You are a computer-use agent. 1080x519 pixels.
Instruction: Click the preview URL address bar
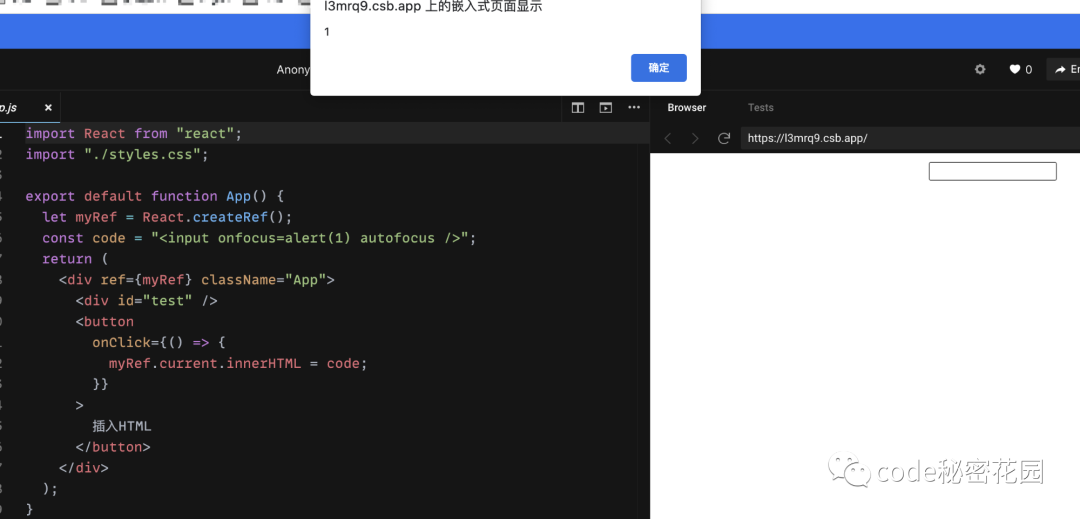point(900,138)
